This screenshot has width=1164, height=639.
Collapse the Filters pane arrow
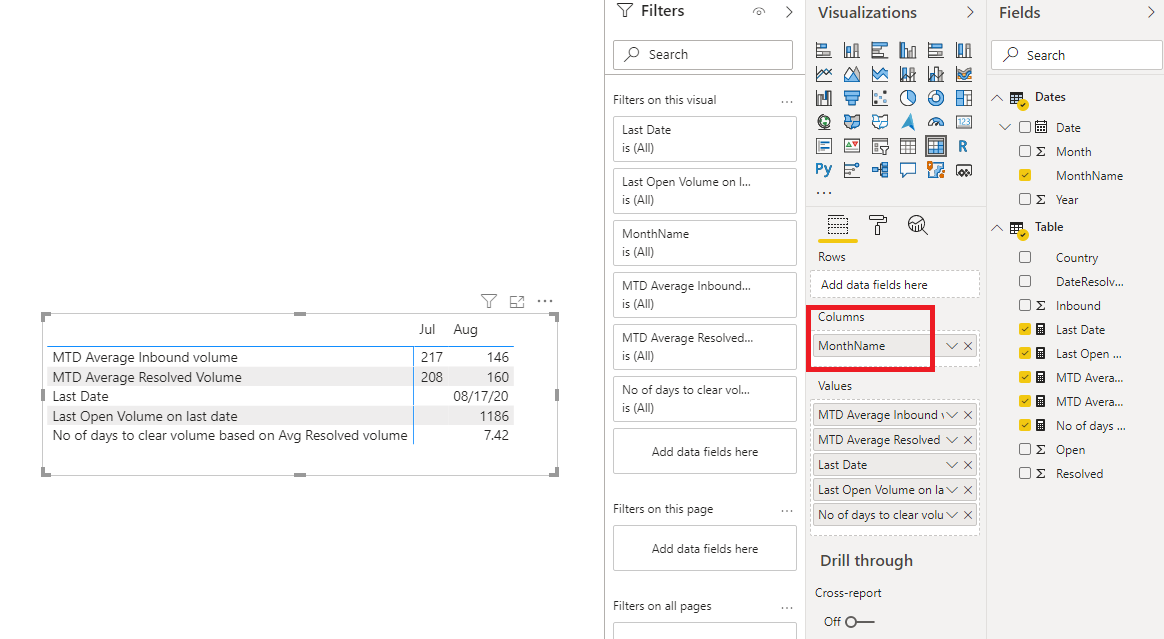coord(789,12)
